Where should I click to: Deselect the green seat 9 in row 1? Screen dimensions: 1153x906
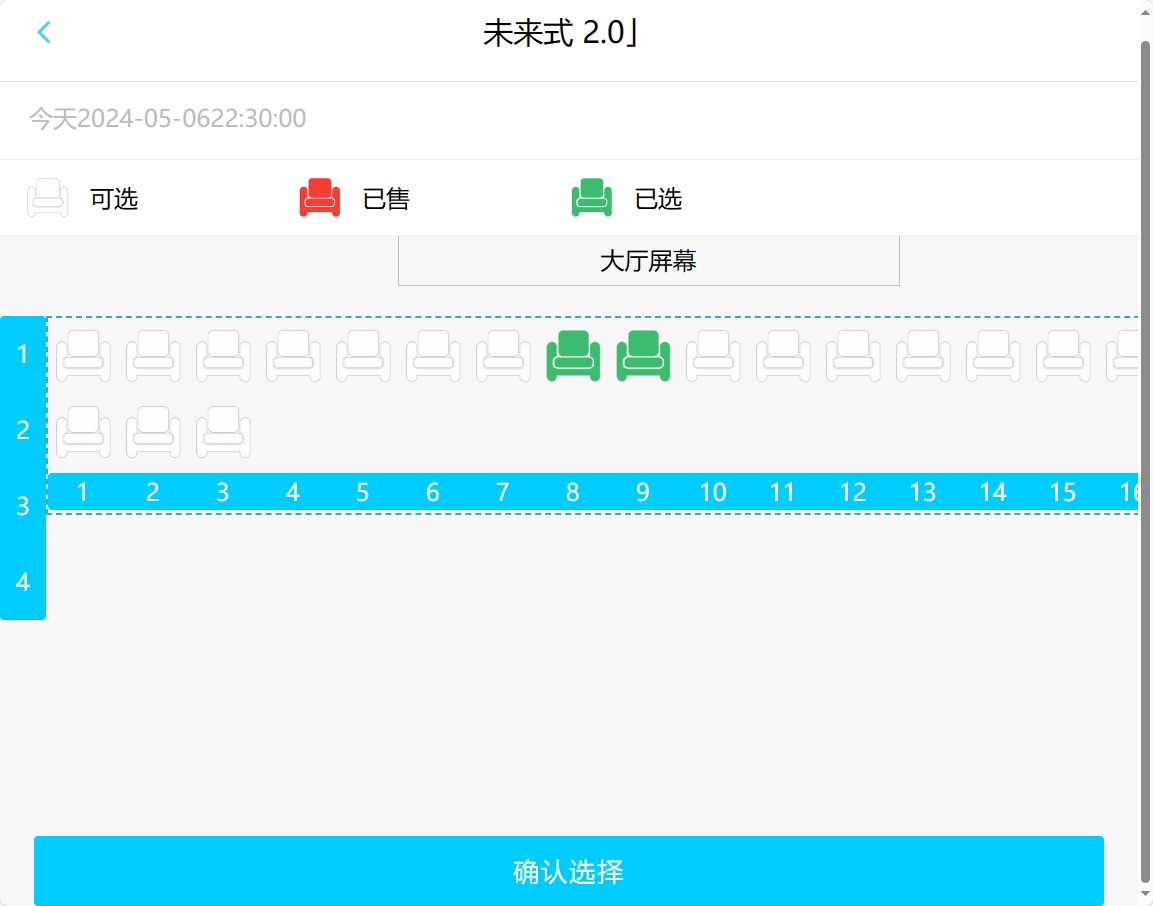click(643, 355)
